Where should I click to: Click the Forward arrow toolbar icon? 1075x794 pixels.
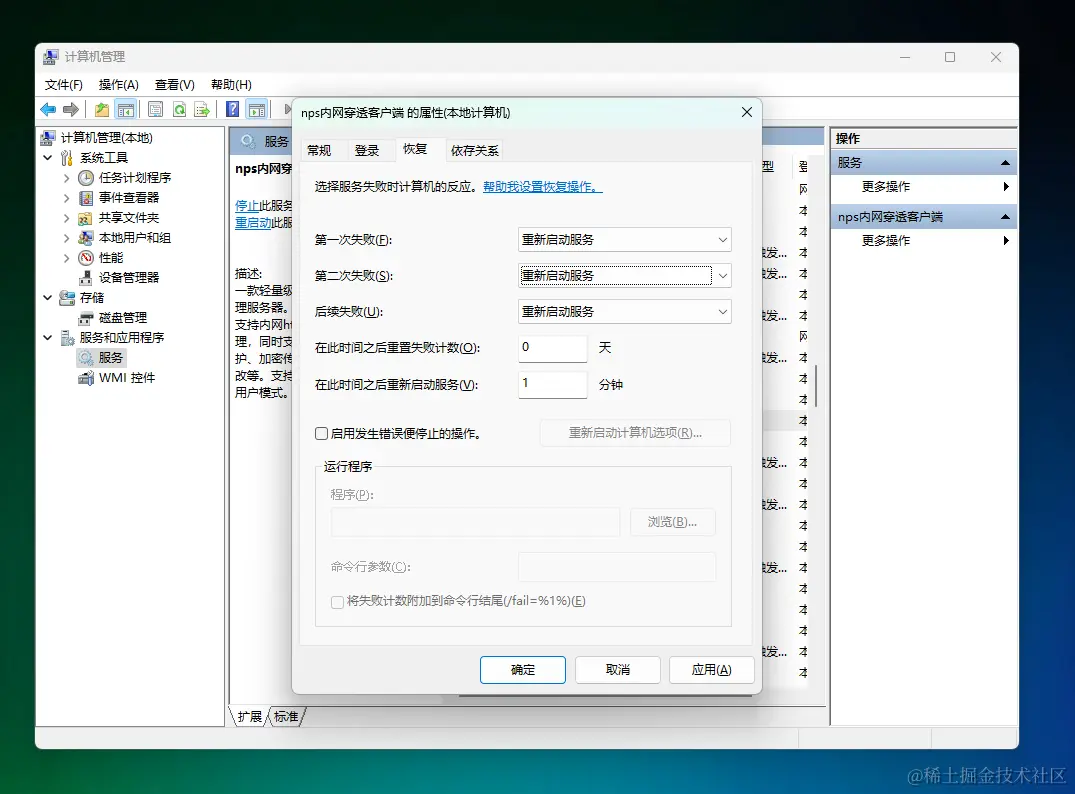(x=71, y=110)
